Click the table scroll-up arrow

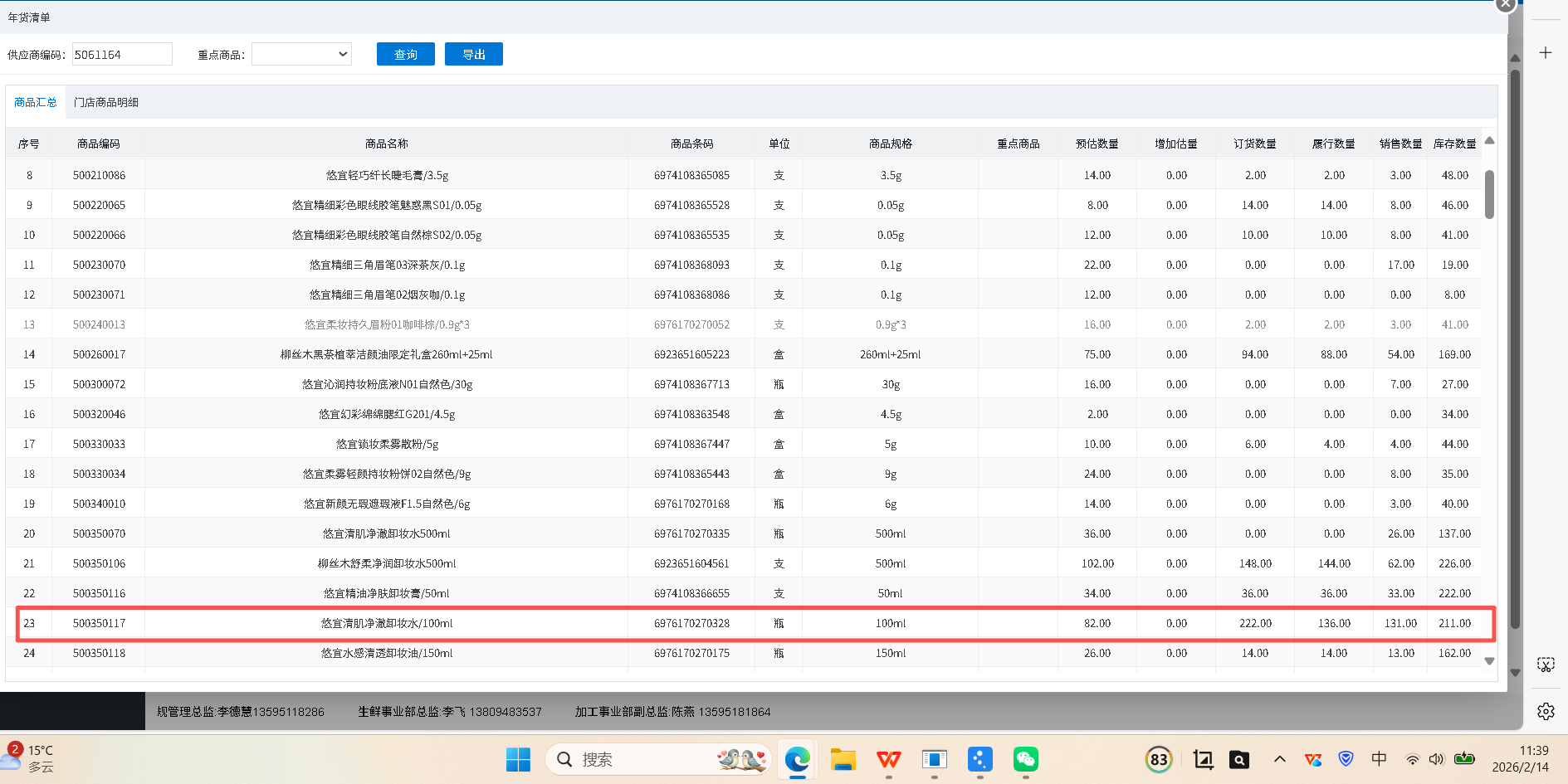(x=1489, y=141)
